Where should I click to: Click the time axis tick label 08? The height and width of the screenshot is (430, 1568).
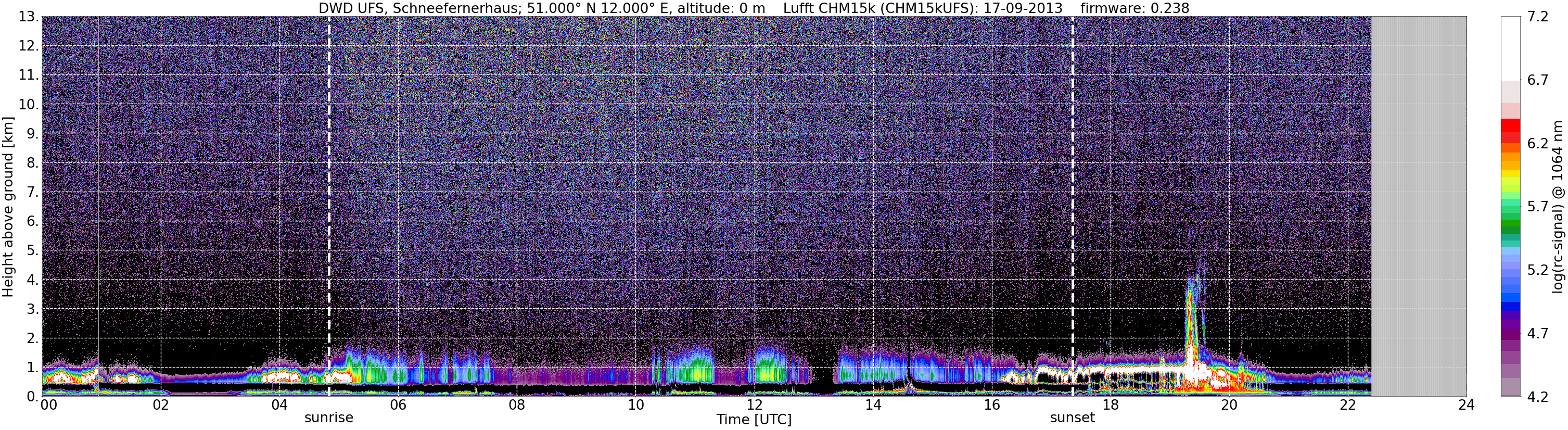tap(517, 406)
